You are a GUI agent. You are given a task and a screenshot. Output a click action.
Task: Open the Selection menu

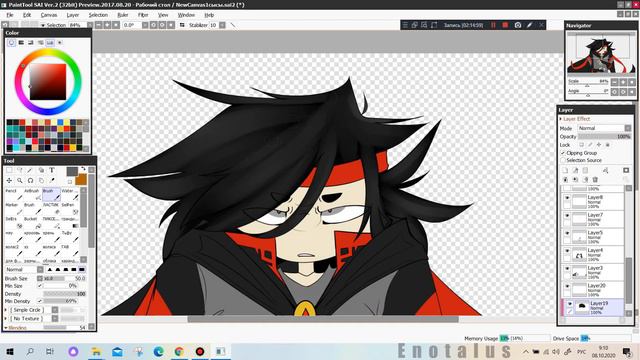pos(98,15)
